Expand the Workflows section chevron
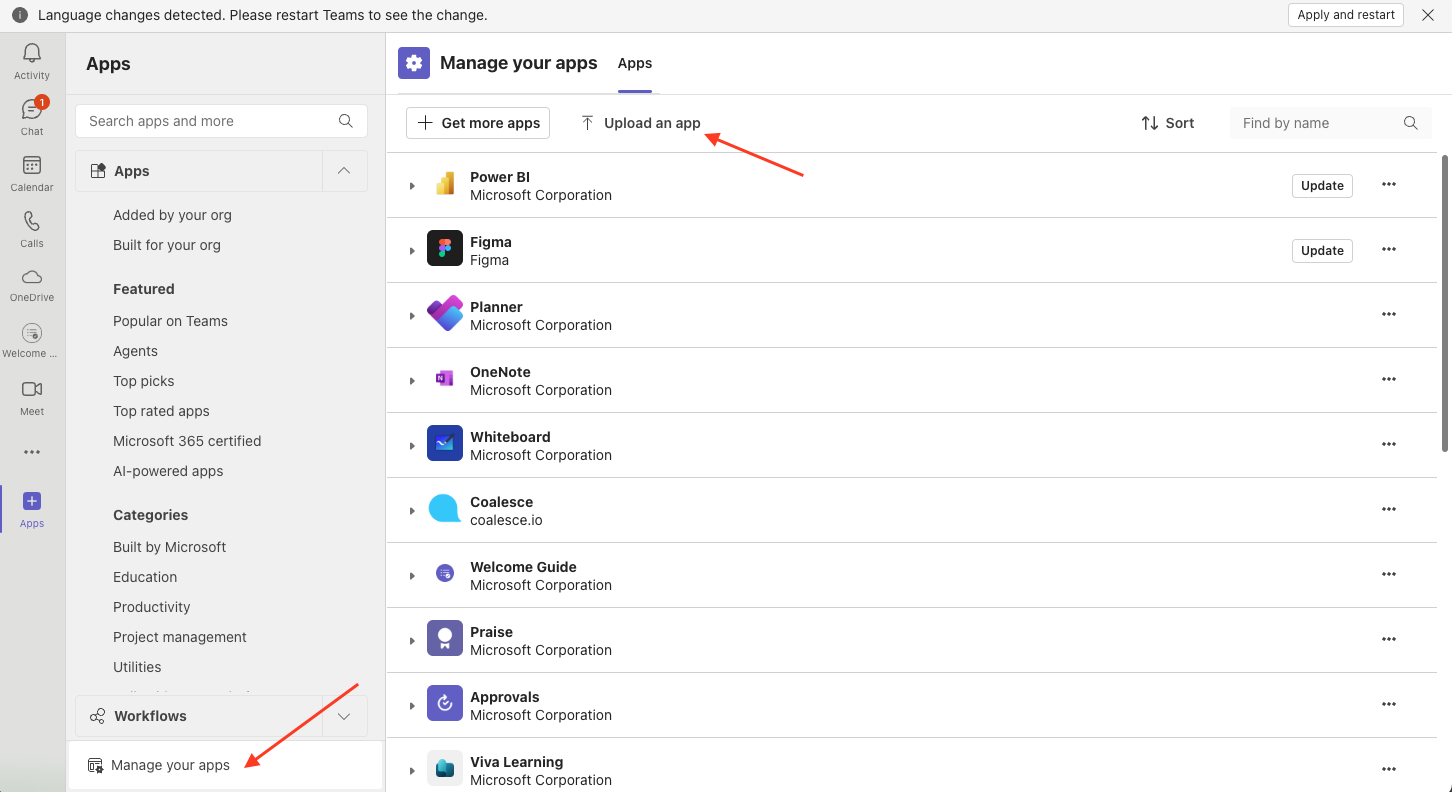Image resolution: width=1452 pixels, height=792 pixels. coord(344,716)
